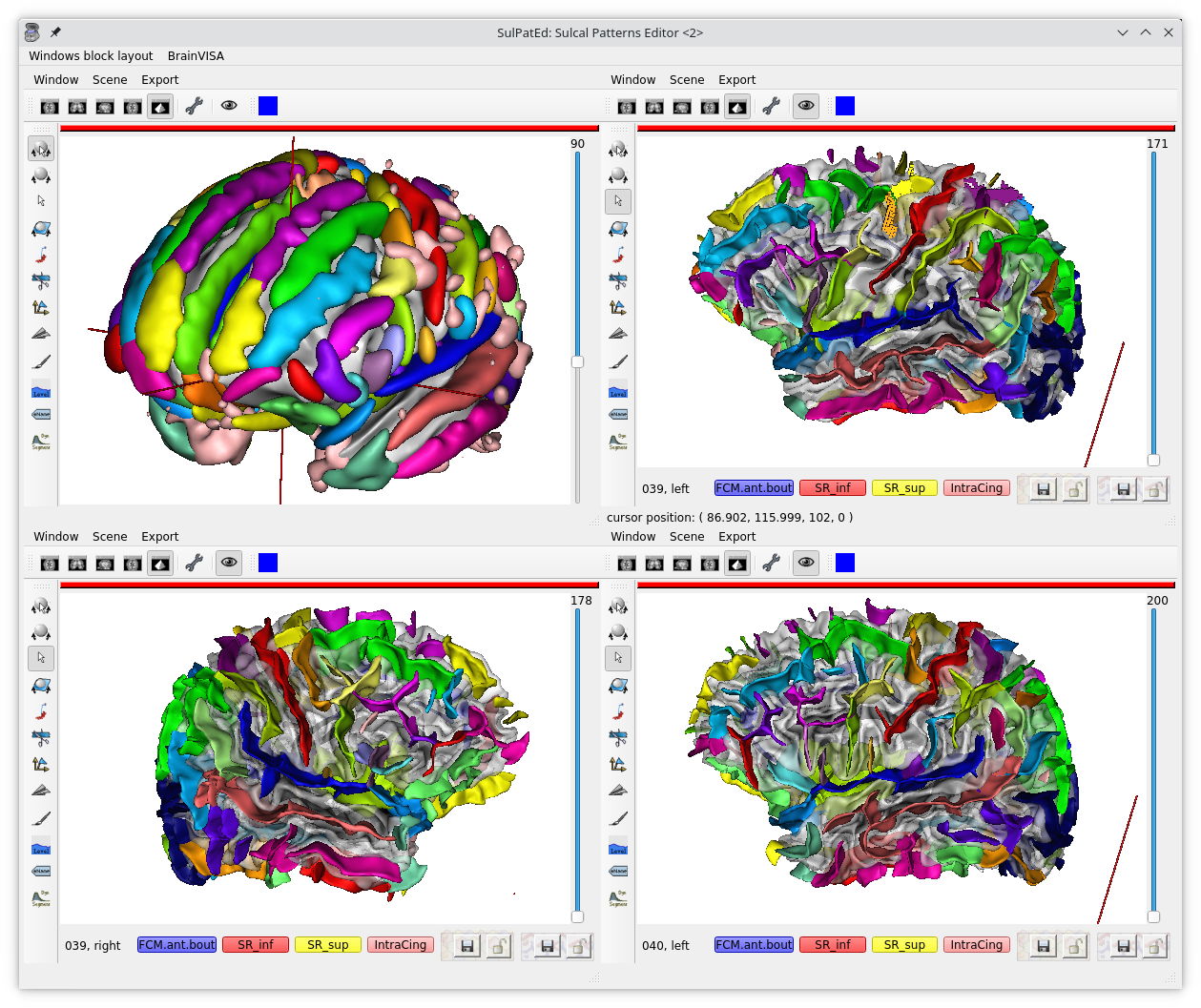Toggle the eye visibility icon in top-left view
This screenshot has width=1201, height=1008.
coord(229,106)
